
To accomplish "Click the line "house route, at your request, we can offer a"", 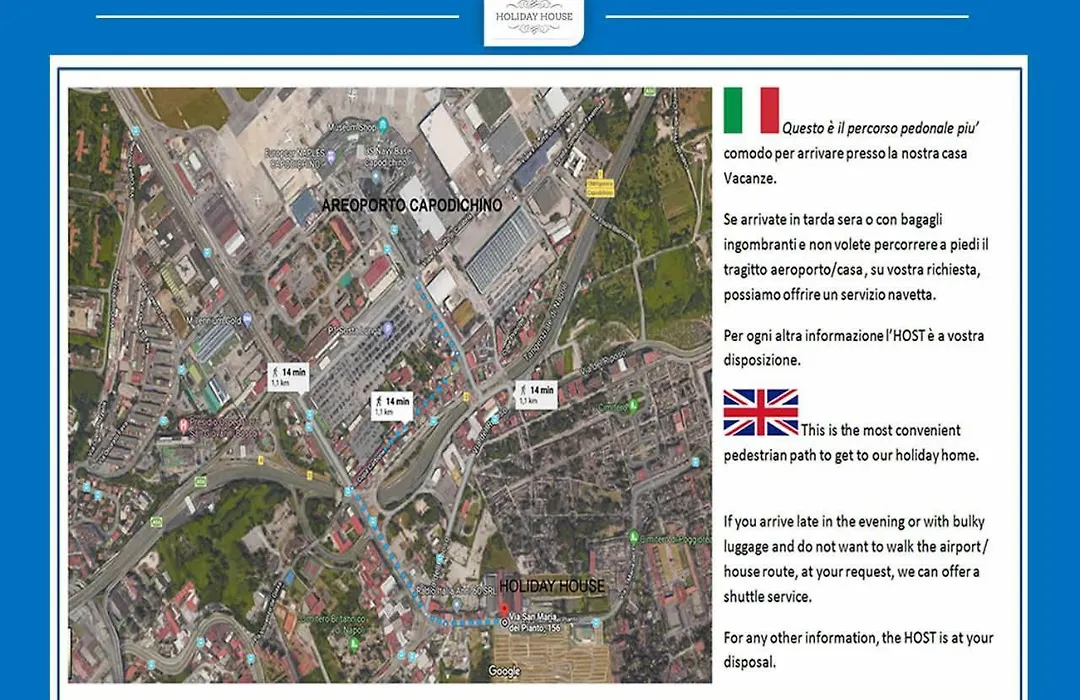I will pos(851,572).
